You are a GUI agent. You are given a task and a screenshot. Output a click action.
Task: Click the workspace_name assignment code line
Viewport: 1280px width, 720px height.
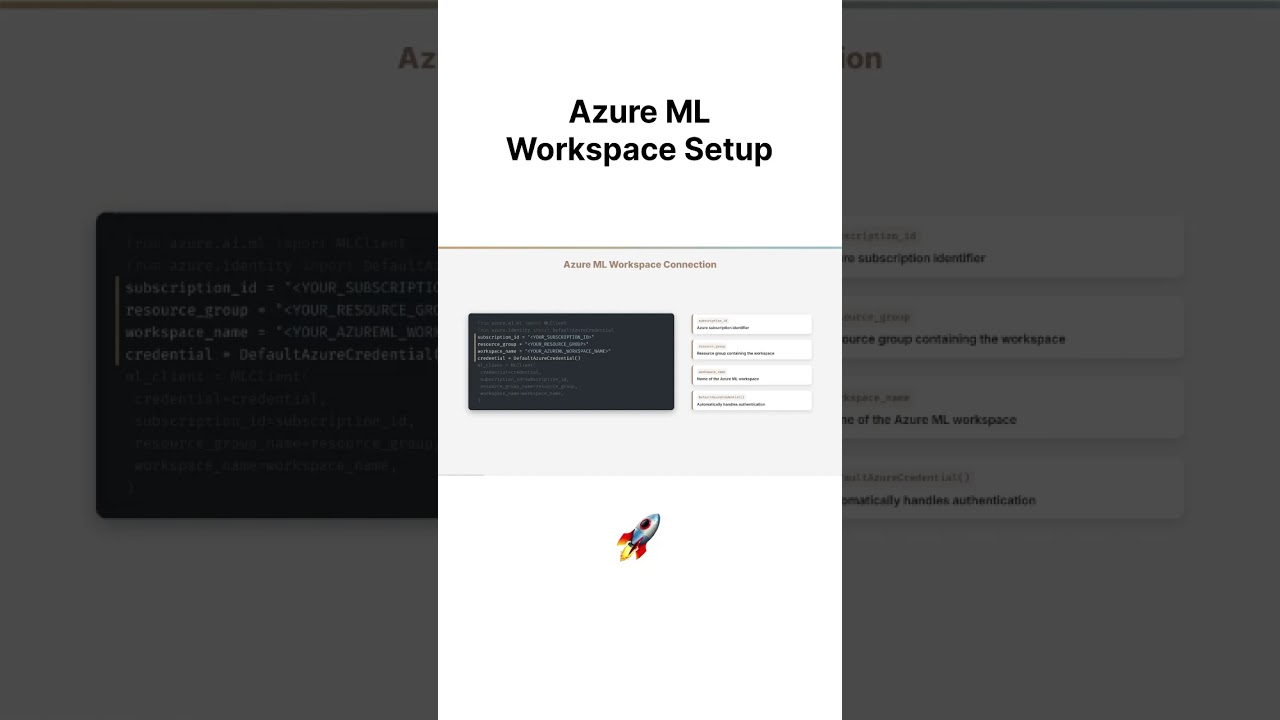544,351
